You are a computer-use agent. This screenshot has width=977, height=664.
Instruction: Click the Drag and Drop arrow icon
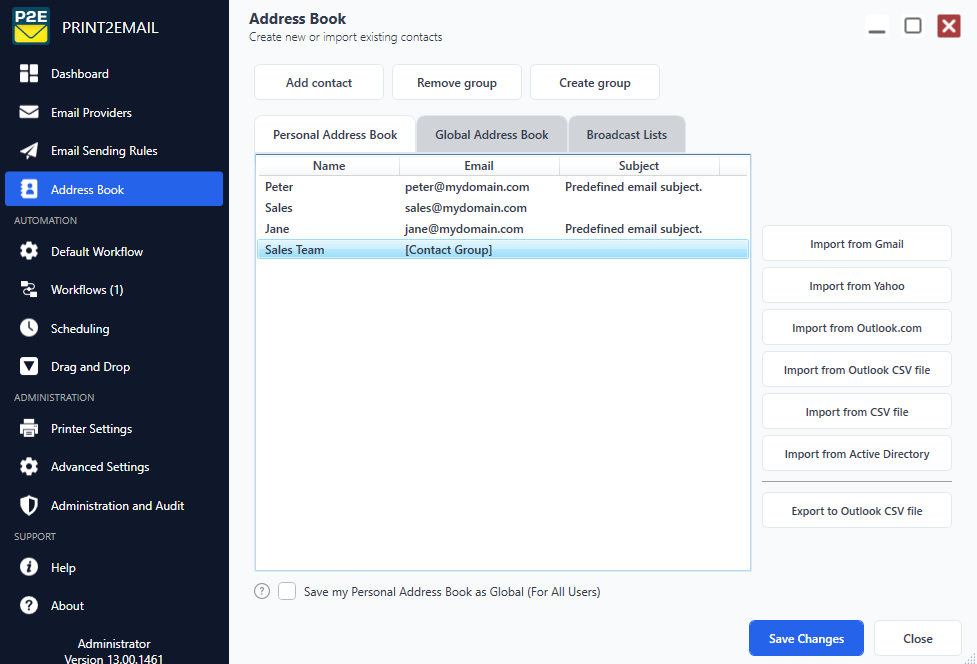coord(29,366)
